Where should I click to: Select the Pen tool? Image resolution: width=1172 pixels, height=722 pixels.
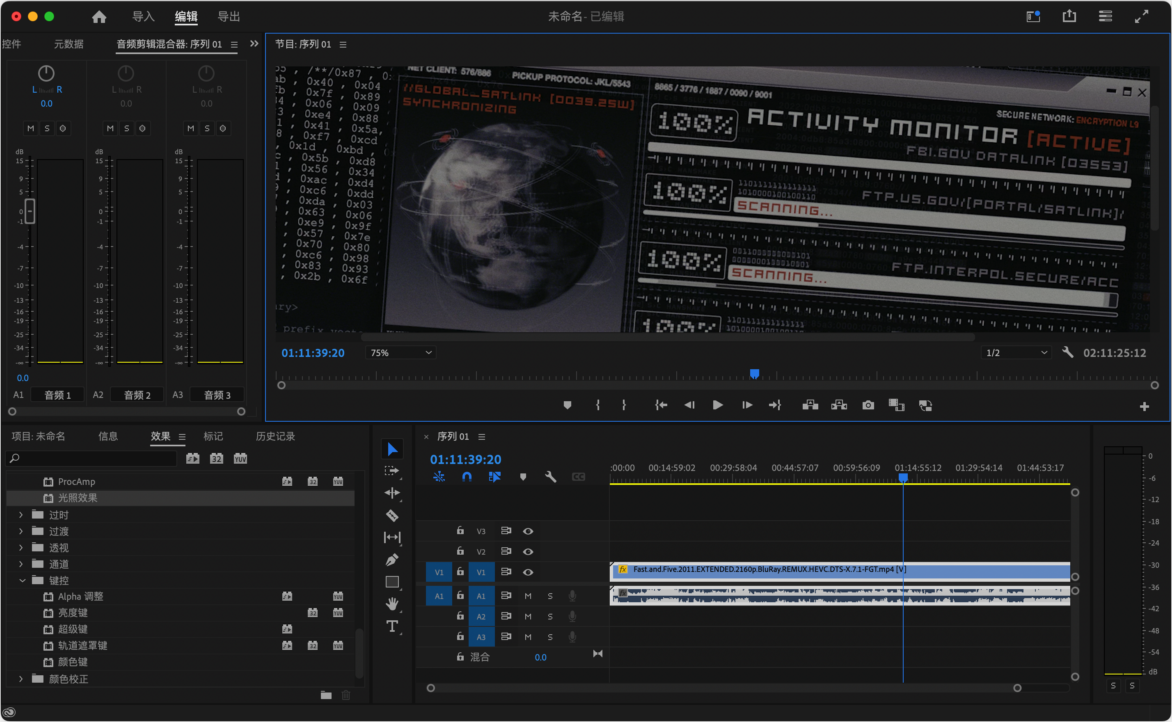[392, 560]
